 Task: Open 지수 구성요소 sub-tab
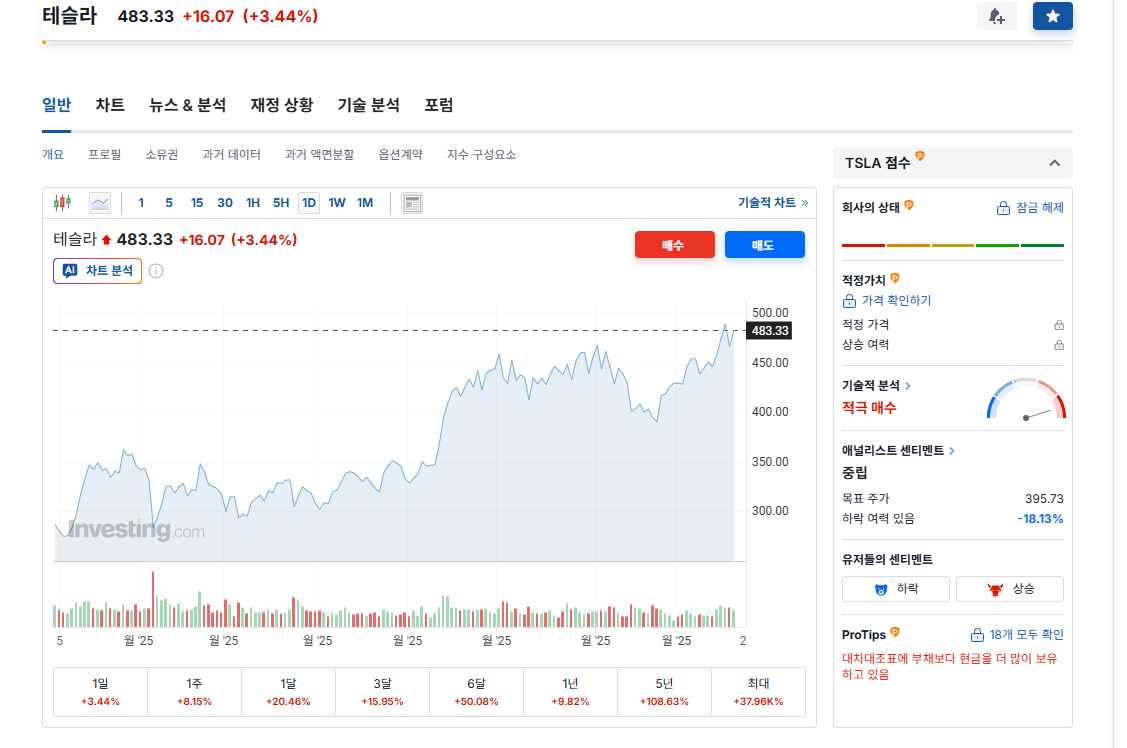[482, 154]
